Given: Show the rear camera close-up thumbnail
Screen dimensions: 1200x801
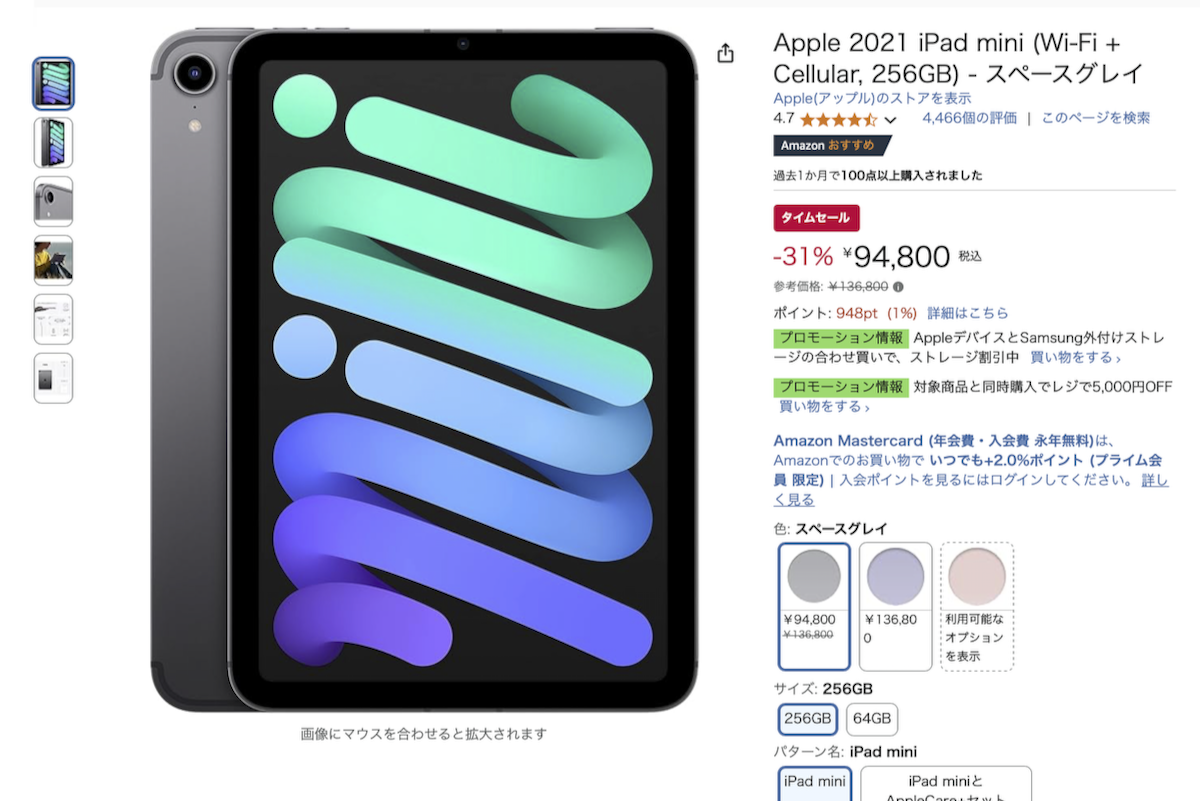Looking at the screenshot, I should (53, 201).
